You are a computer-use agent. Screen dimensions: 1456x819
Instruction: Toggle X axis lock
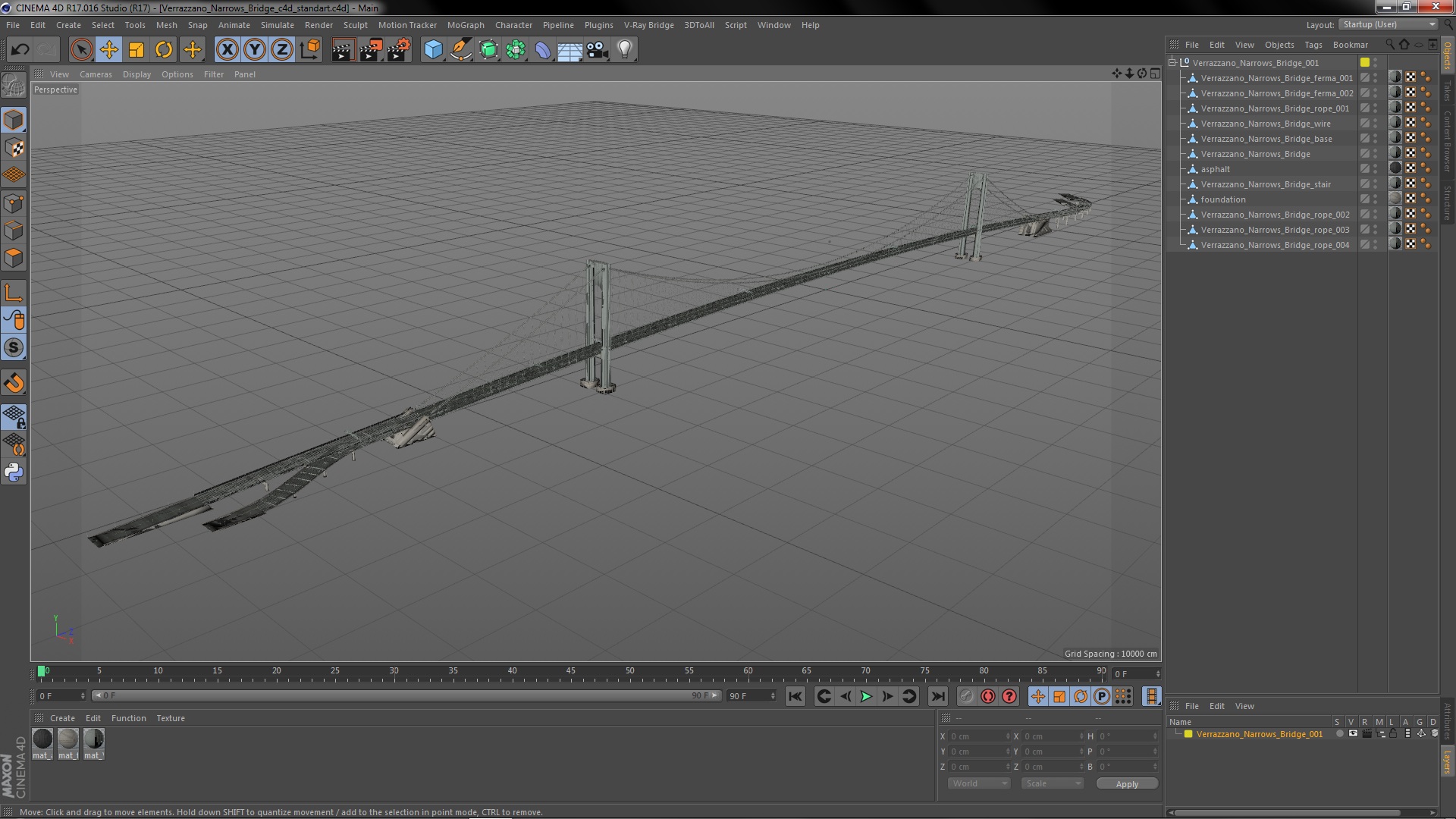click(227, 50)
